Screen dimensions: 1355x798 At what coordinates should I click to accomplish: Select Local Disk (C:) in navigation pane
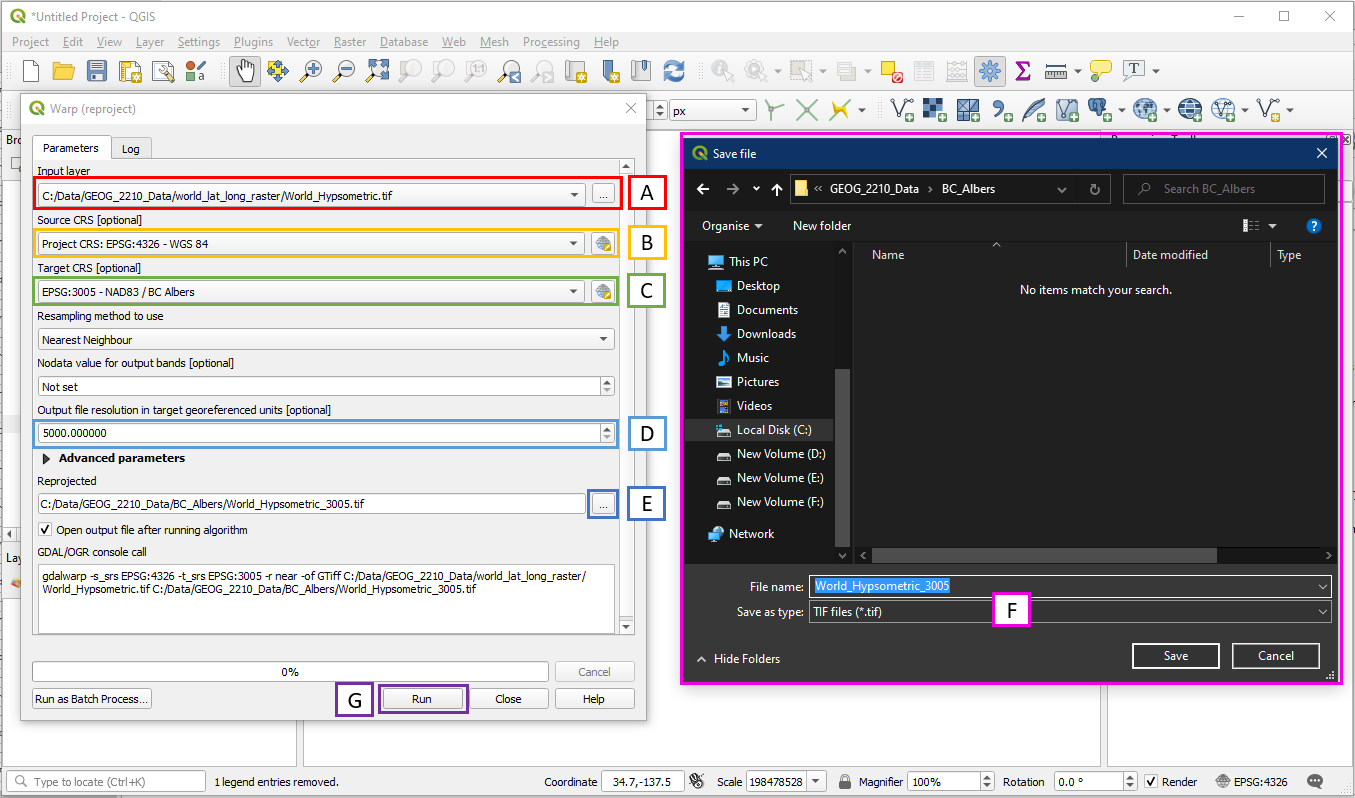[773, 430]
